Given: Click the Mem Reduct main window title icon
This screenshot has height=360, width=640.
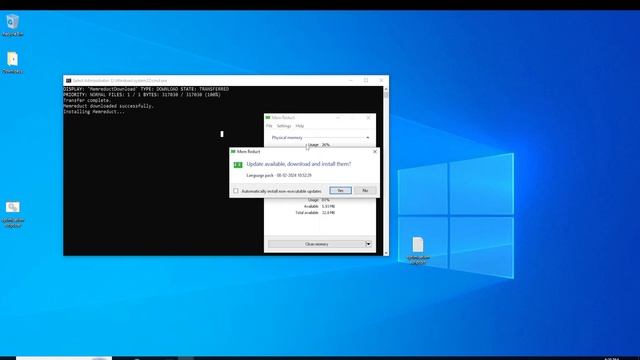Looking at the screenshot, I should tap(268, 118).
